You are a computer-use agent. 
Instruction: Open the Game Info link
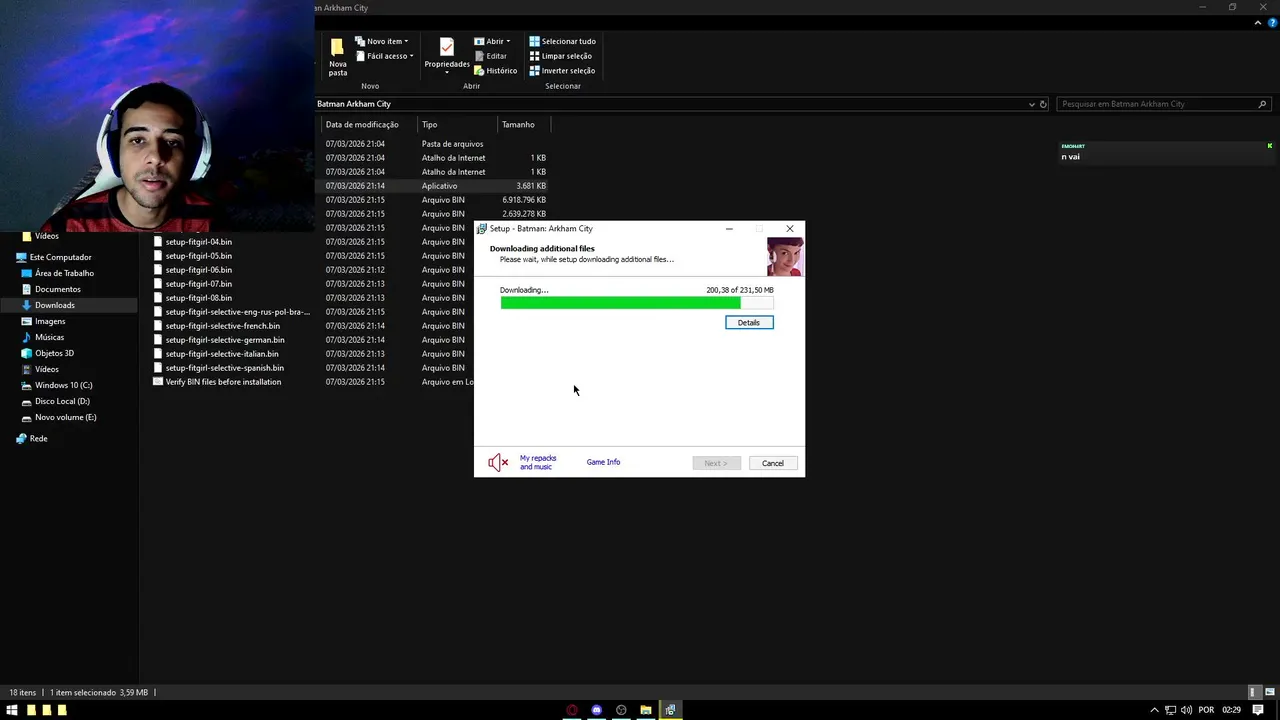tap(603, 462)
